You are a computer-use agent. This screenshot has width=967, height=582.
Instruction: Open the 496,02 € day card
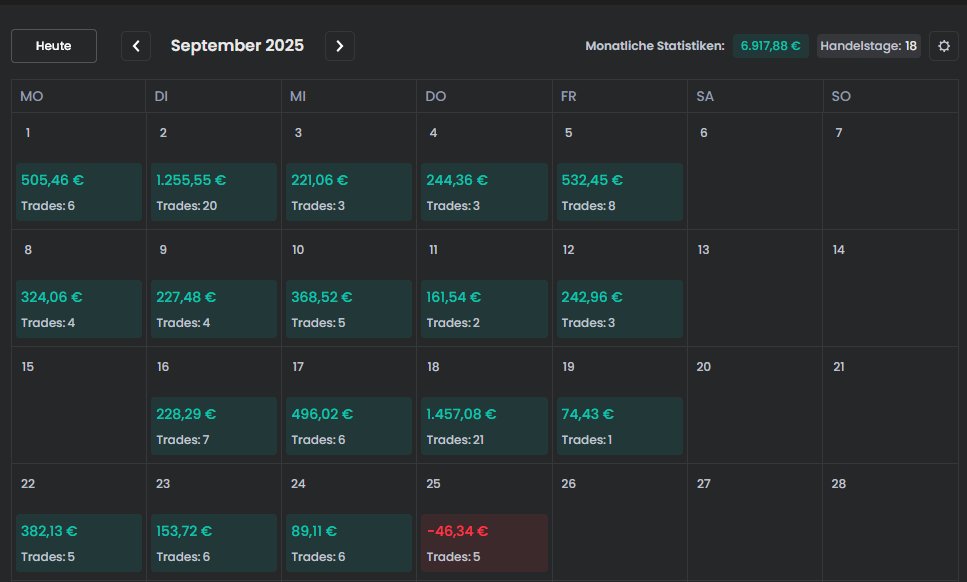pos(349,426)
